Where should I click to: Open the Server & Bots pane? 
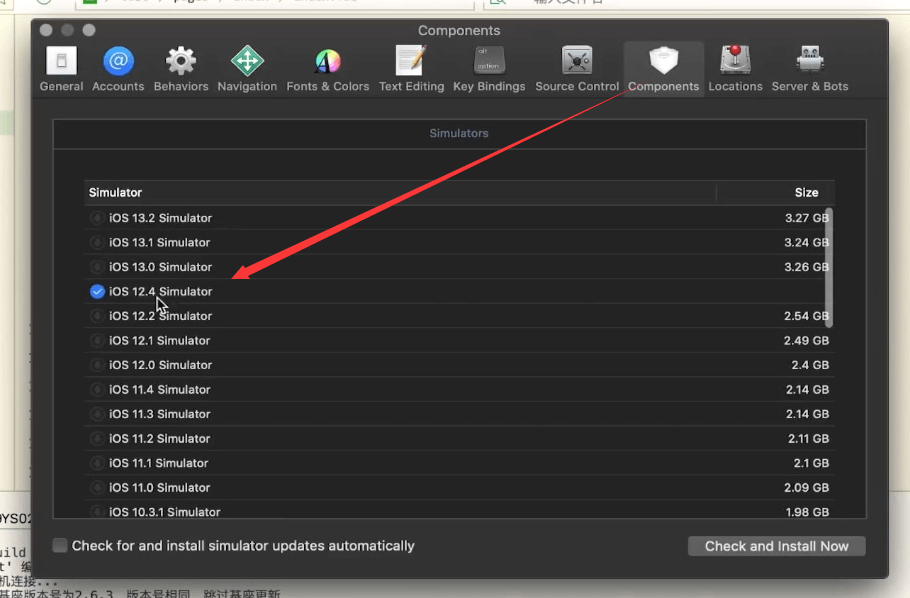point(810,69)
